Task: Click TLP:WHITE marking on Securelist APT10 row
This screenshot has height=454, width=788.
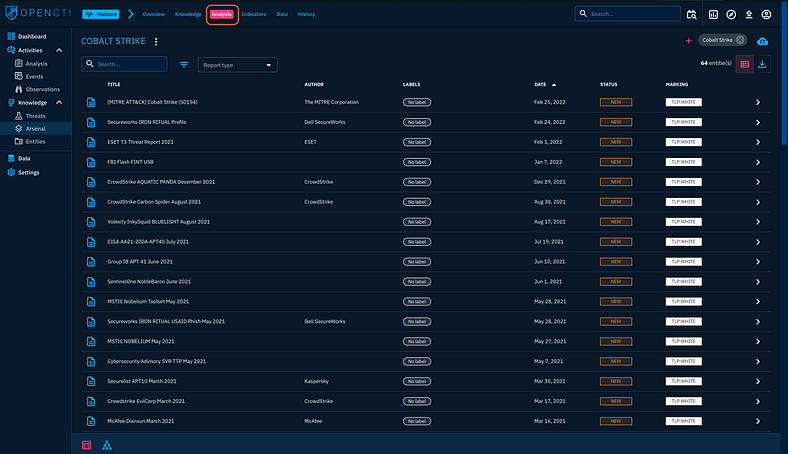Action: 683,381
